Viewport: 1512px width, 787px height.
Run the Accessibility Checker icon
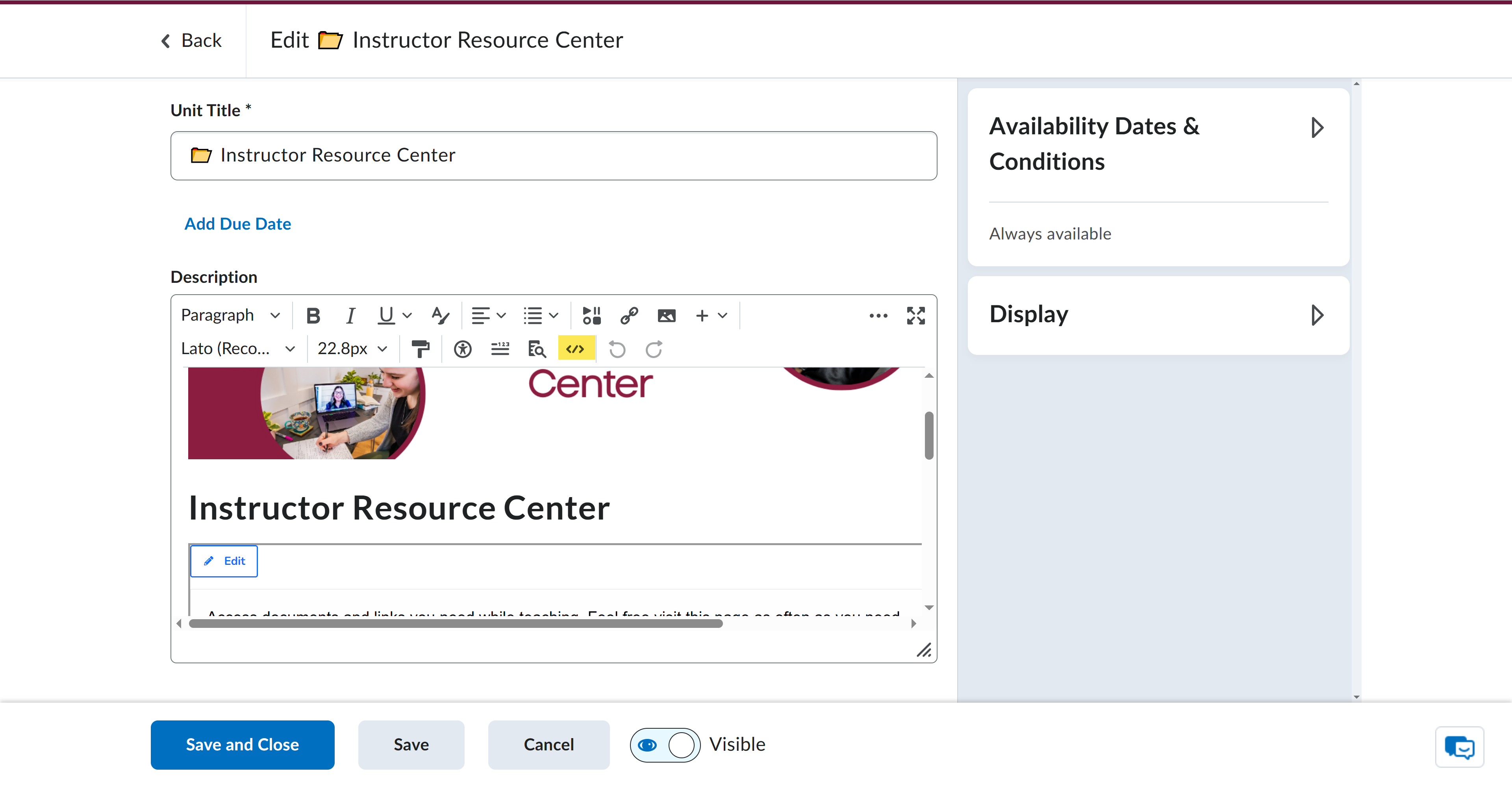click(463, 349)
